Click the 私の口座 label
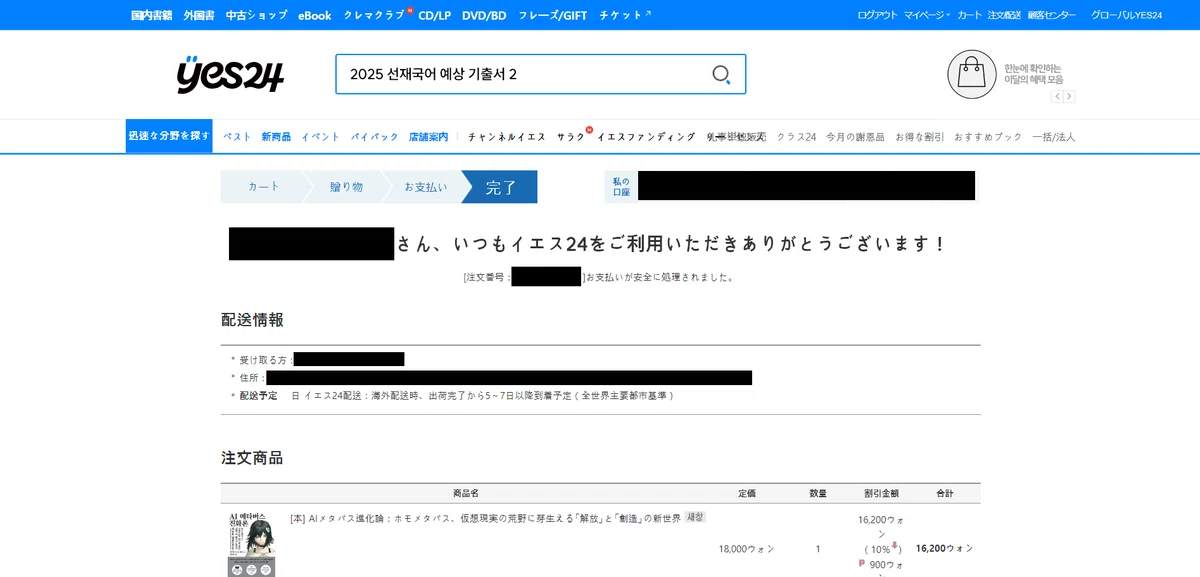Screen dimensions: 1200x577 point(621,186)
